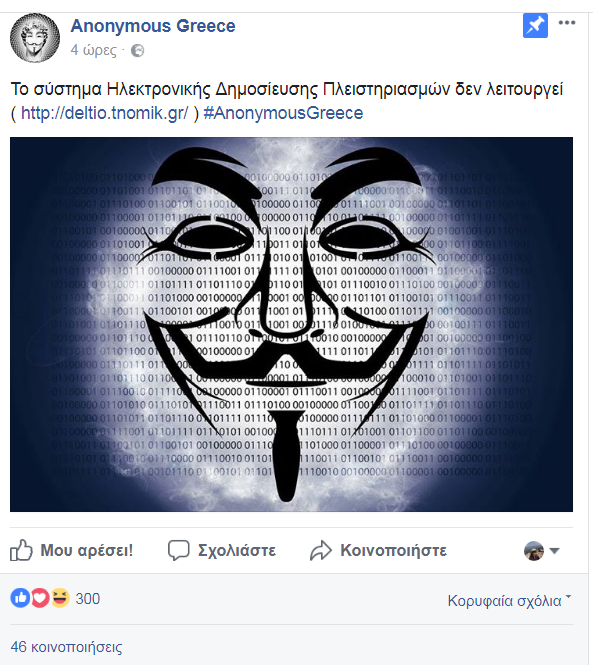
Task: Open the 300 reactions count list
Action: point(87,599)
